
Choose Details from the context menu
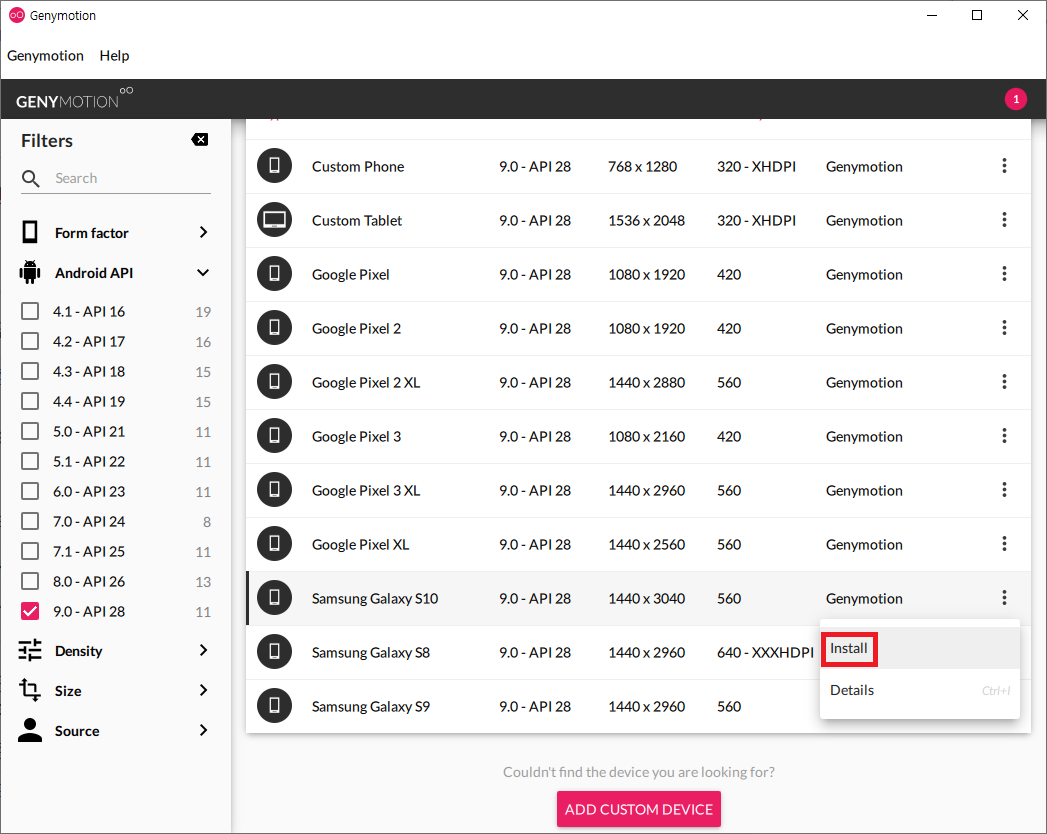coord(919,690)
